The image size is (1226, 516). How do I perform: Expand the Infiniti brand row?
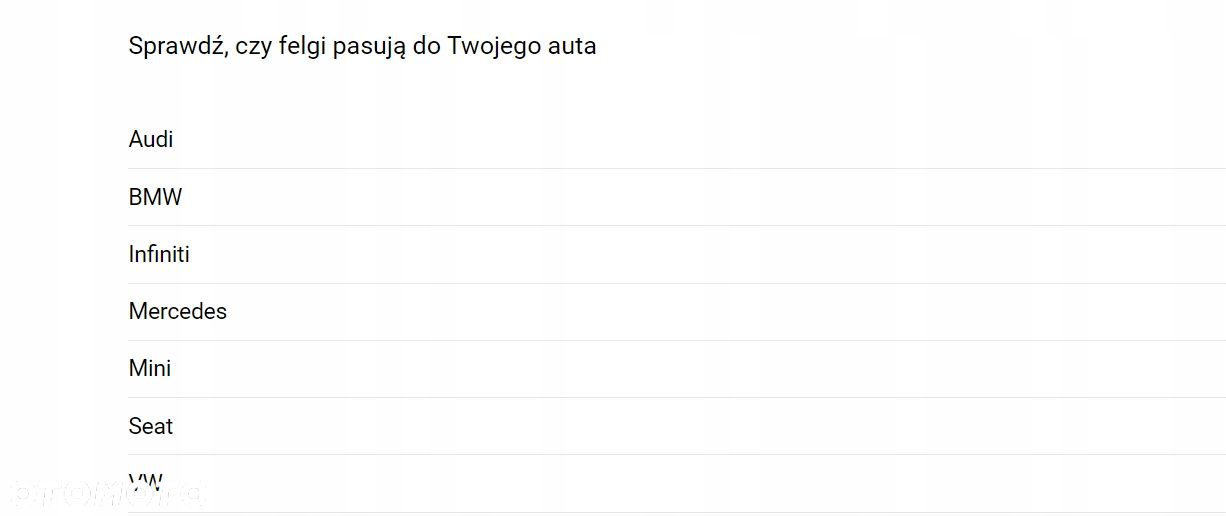pos(677,254)
